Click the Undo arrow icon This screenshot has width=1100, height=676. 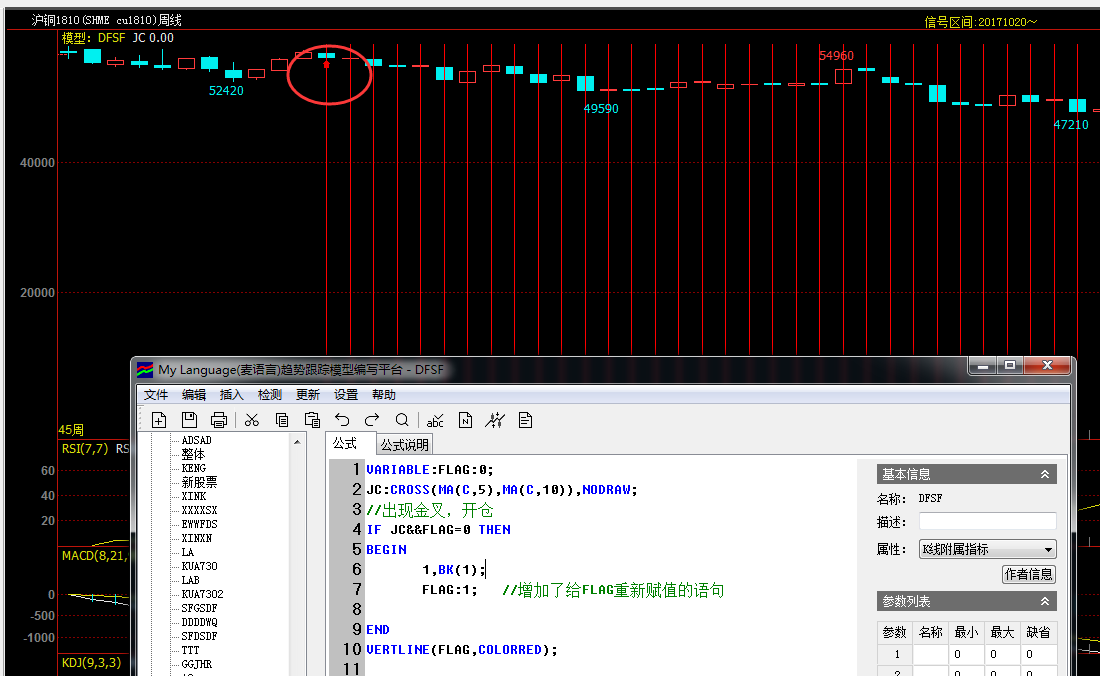(x=342, y=420)
